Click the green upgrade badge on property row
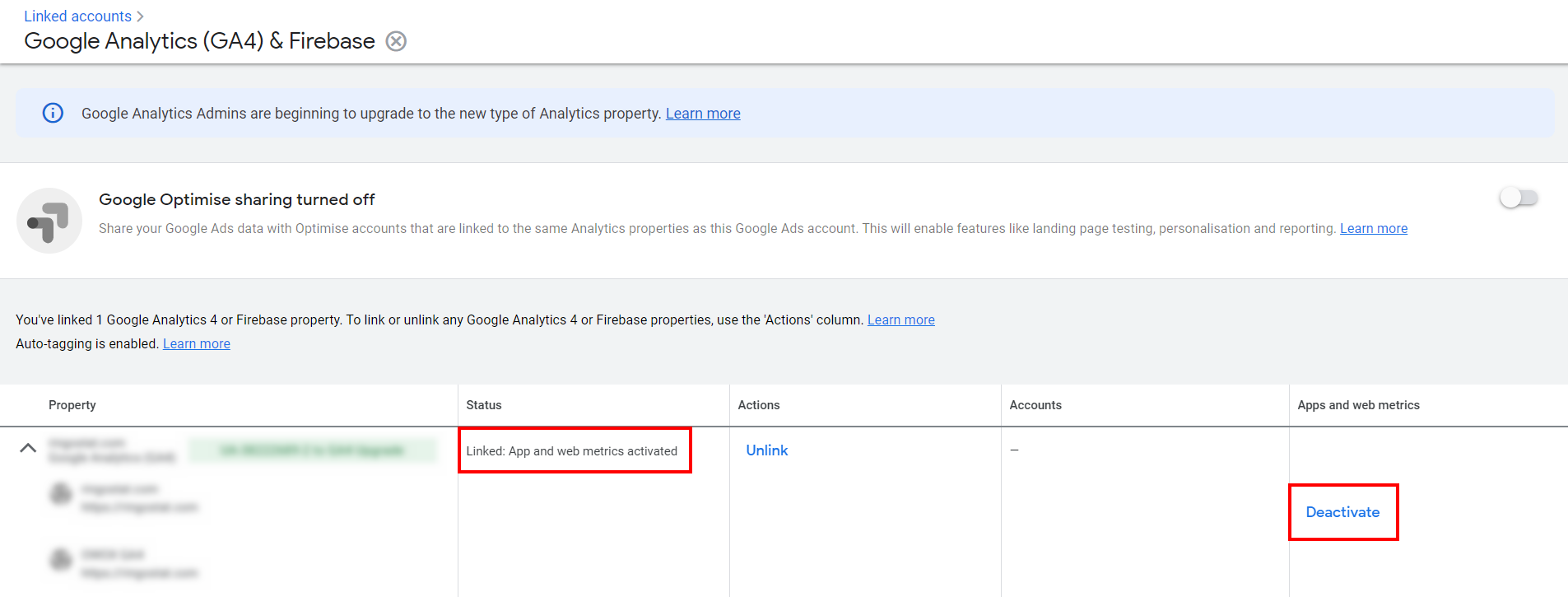 pos(313,450)
